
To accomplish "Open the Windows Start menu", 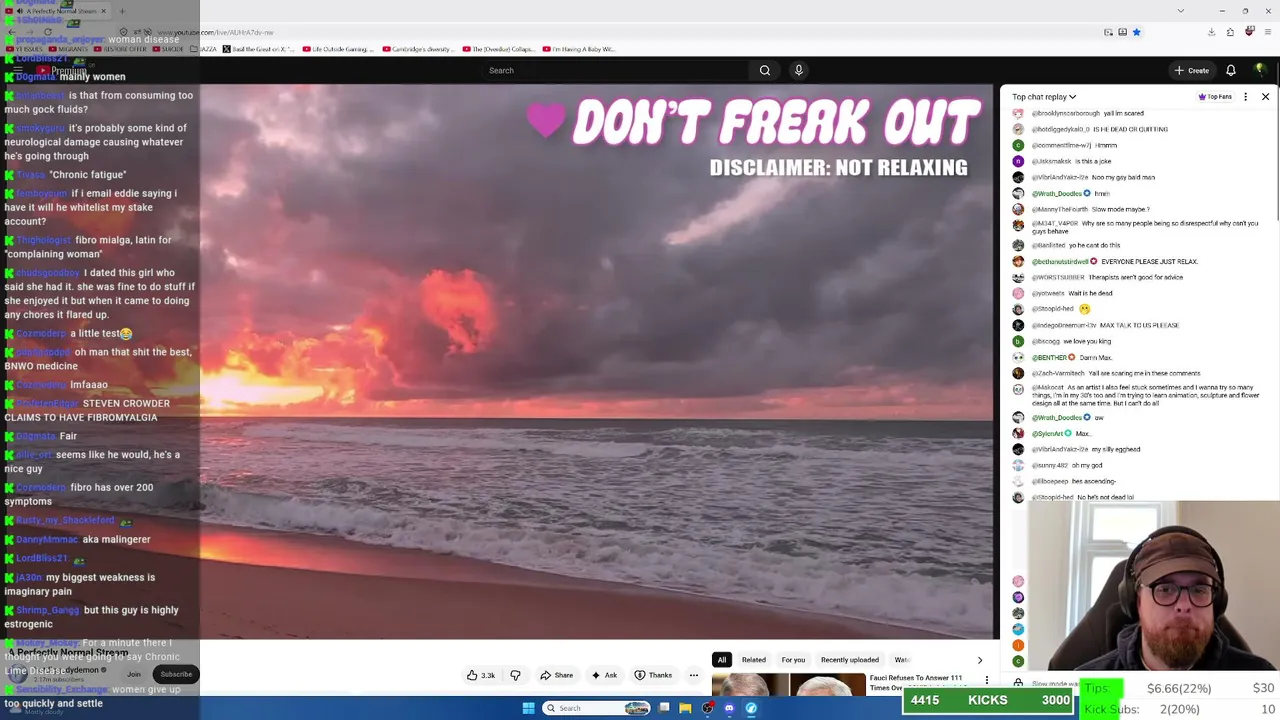I will pos(529,708).
